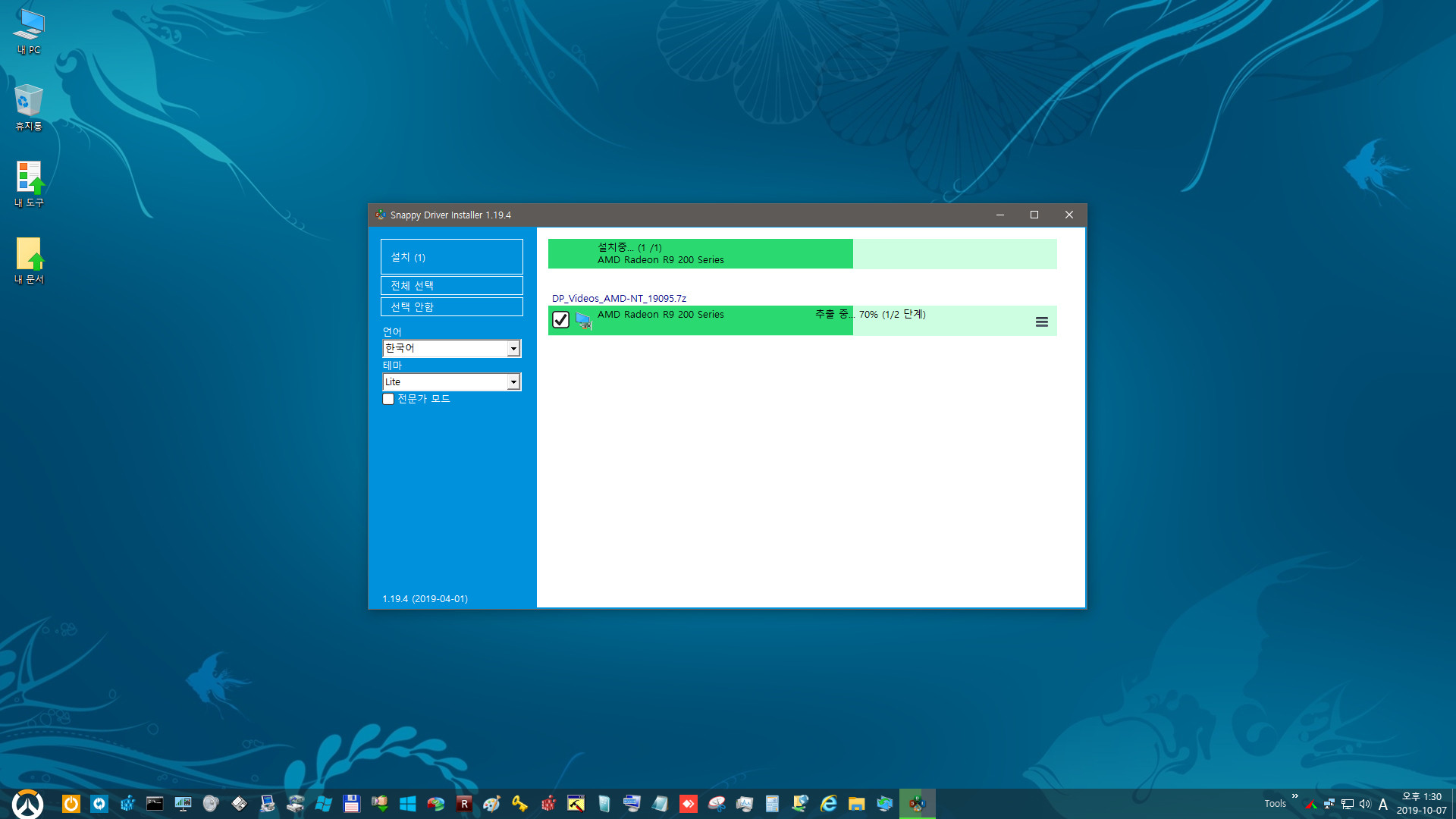The image size is (1456, 819).
Task: Maximize the Snappy Driver Installer window
Action: (x=1034, y=215)
